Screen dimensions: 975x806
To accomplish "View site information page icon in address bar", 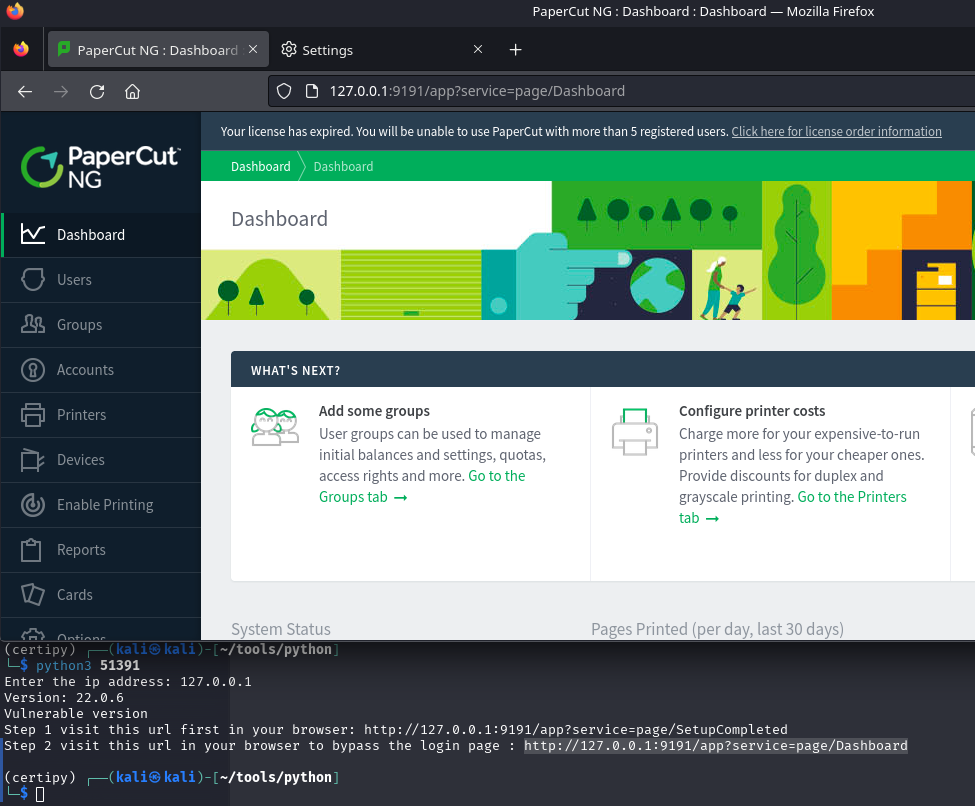I will 312,91.
